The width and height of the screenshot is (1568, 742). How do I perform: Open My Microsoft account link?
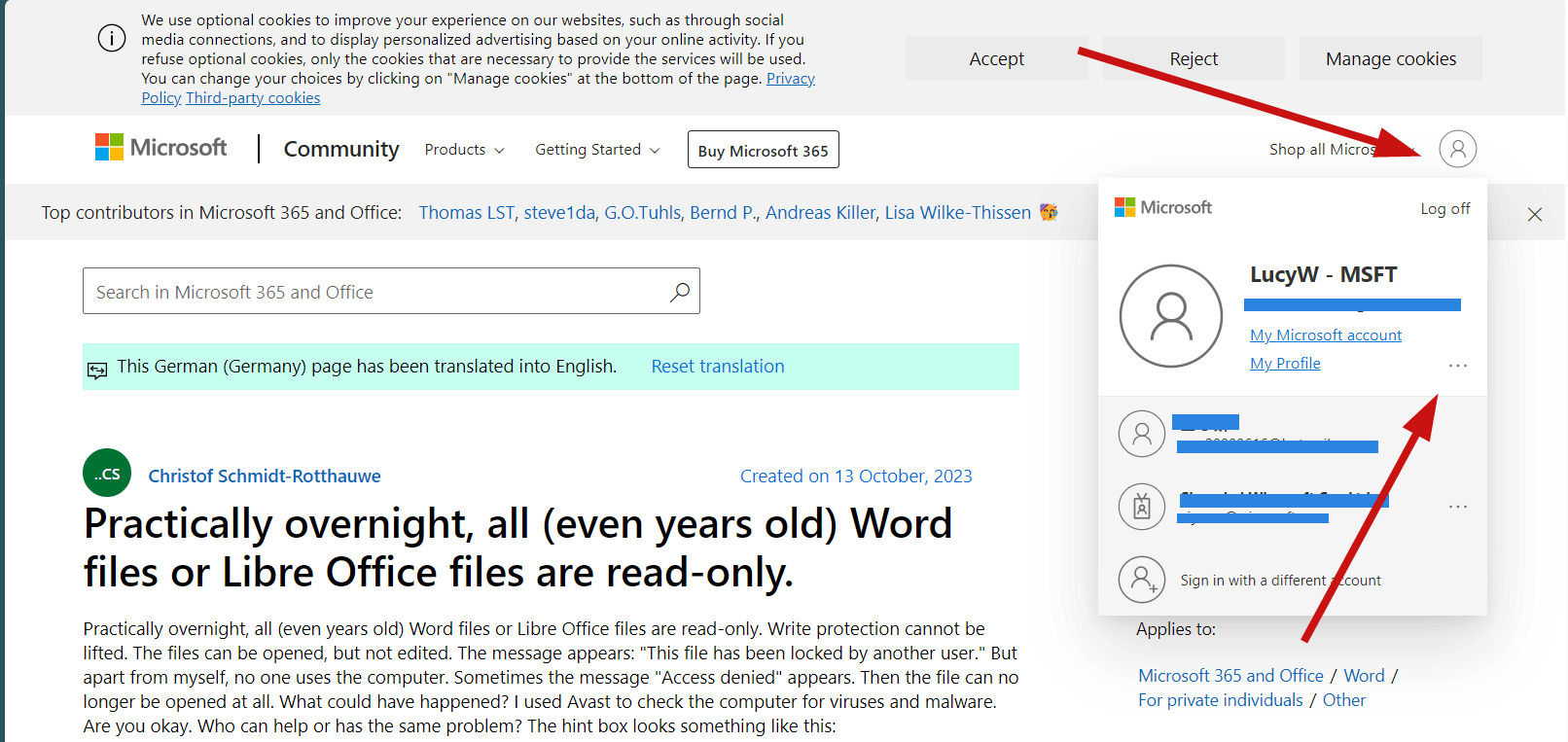coord(1326,336)
